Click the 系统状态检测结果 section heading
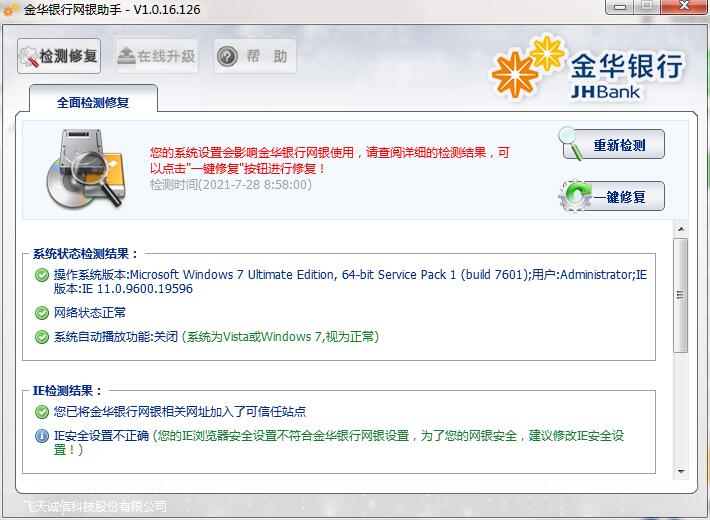Image resolution: width=710 pixels, height=520 pixels. pyautogui.click(x=85, y=254)
